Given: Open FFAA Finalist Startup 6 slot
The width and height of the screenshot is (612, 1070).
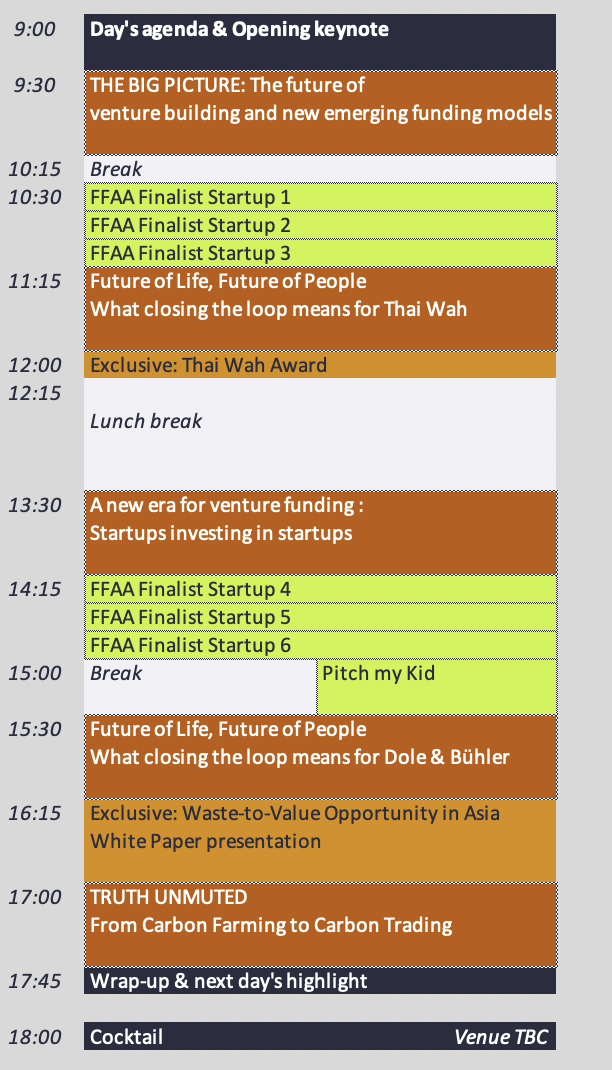Looking at the screenshot, I should click(319, 645).
